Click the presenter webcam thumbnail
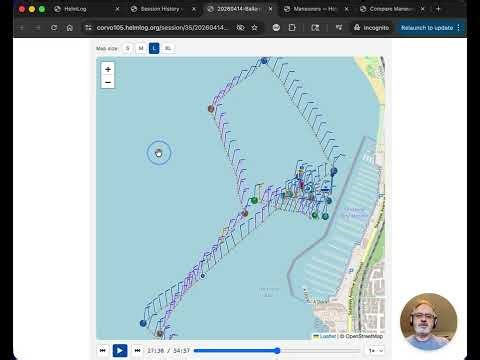The image size is (480, 360). click(x=428, y=321)
